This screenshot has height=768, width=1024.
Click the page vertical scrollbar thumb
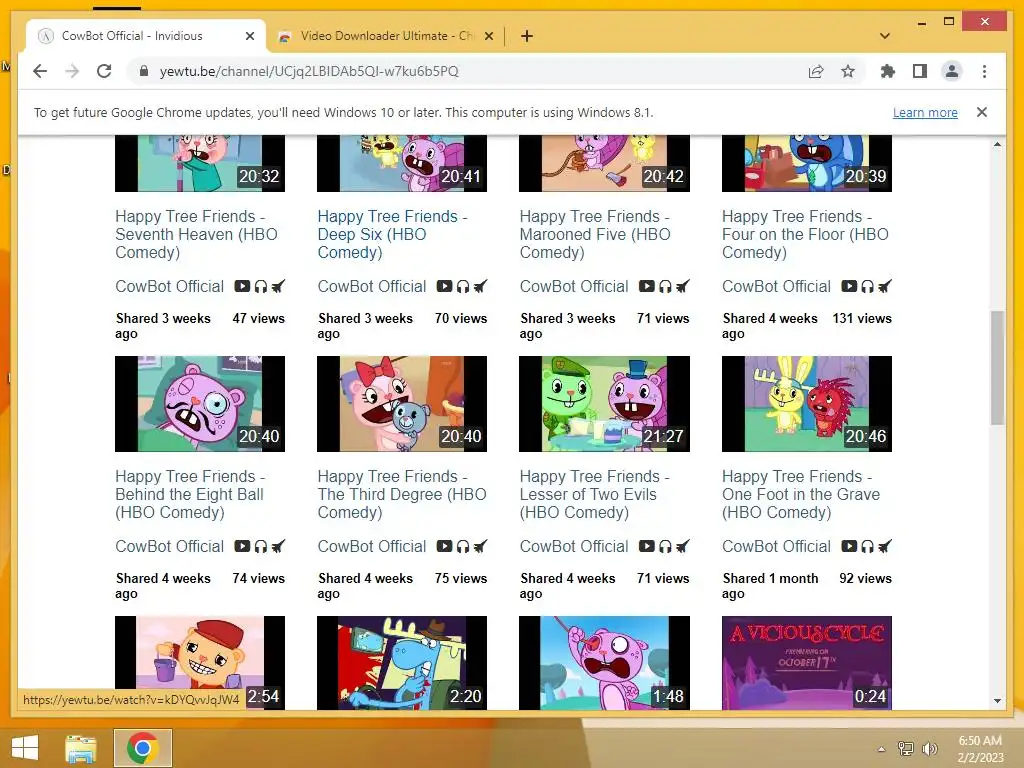click(x=997, y=368)
